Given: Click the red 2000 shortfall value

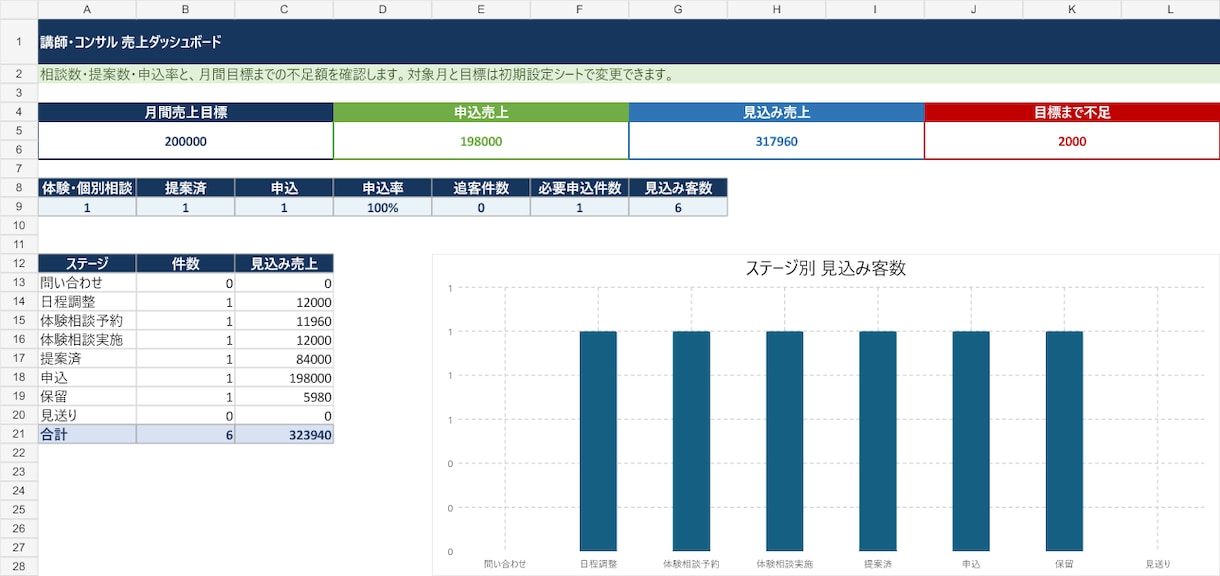Looking at the screenshot, I should [x=1072, y=141].
